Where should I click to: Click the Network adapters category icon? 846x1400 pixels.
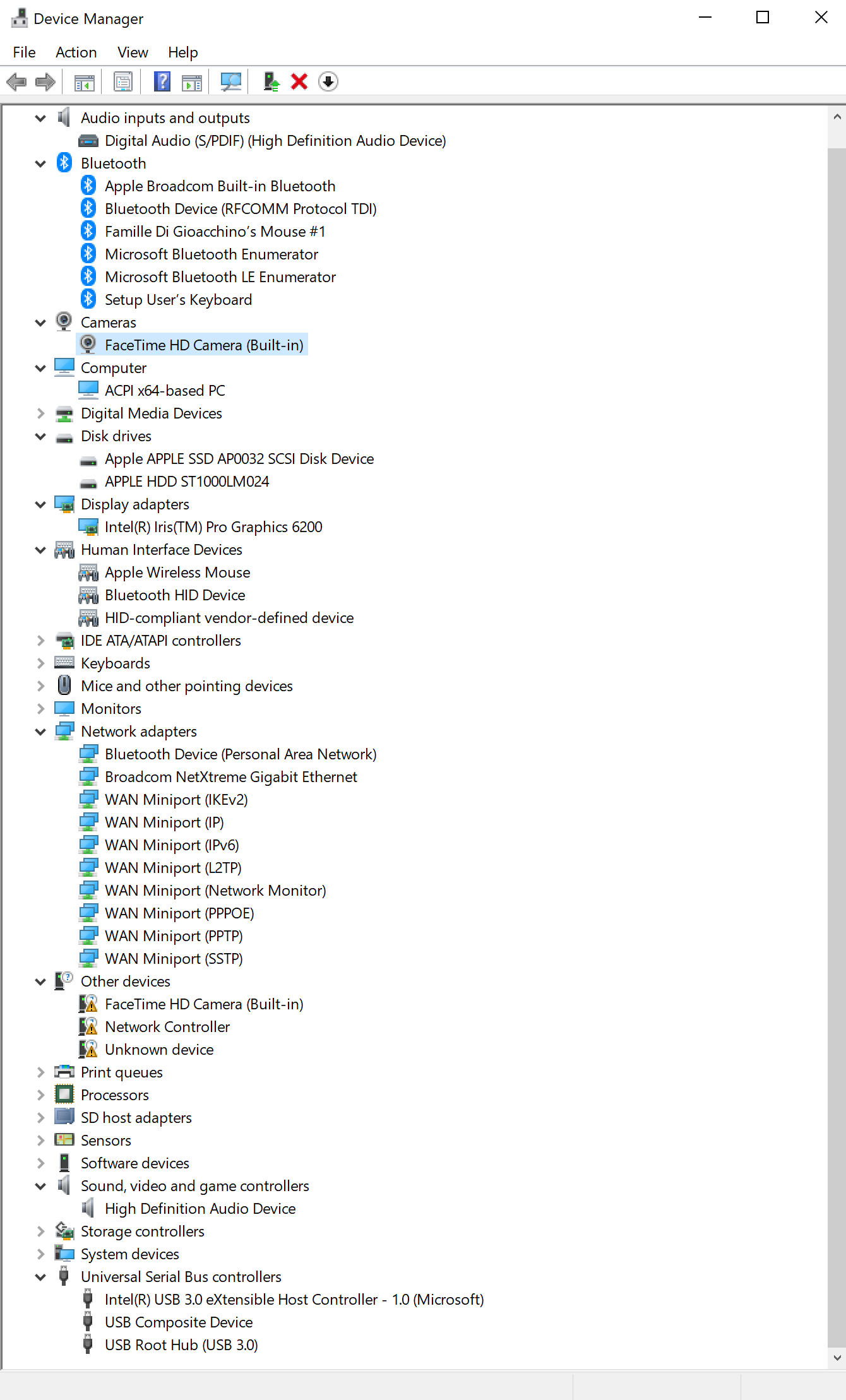point(64,731)
